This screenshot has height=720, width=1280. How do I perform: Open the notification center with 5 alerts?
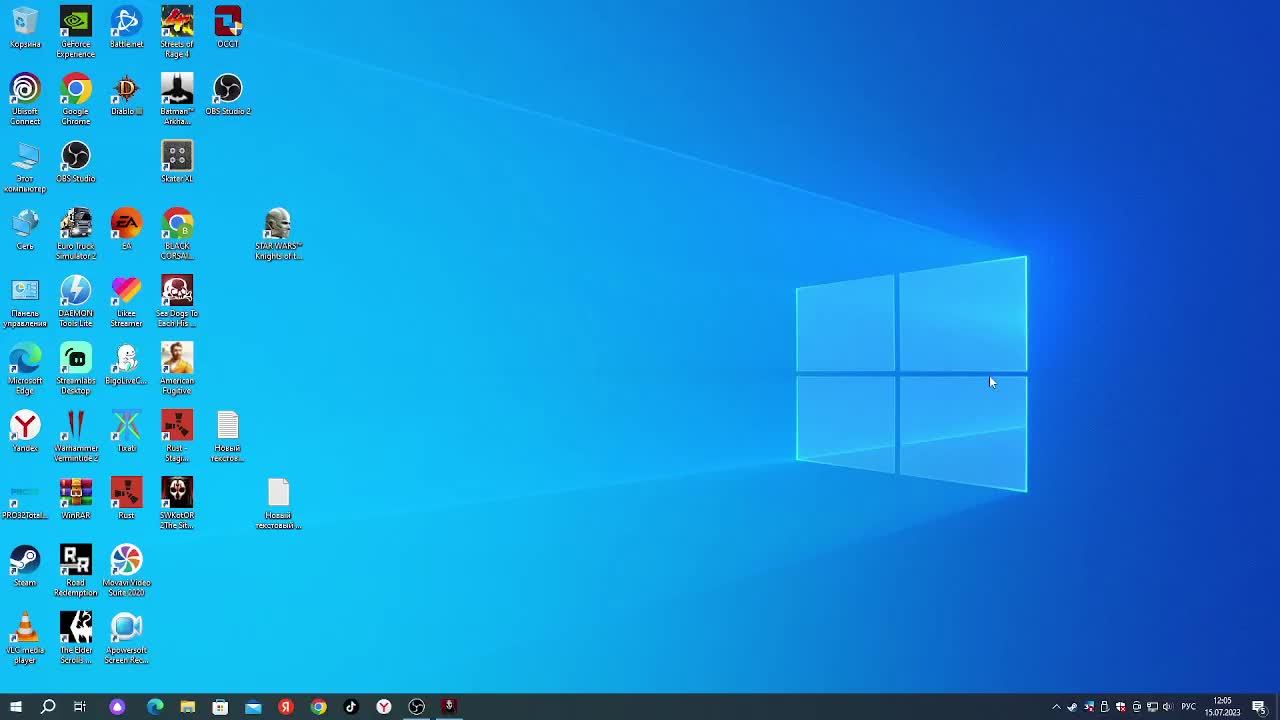1259,707
